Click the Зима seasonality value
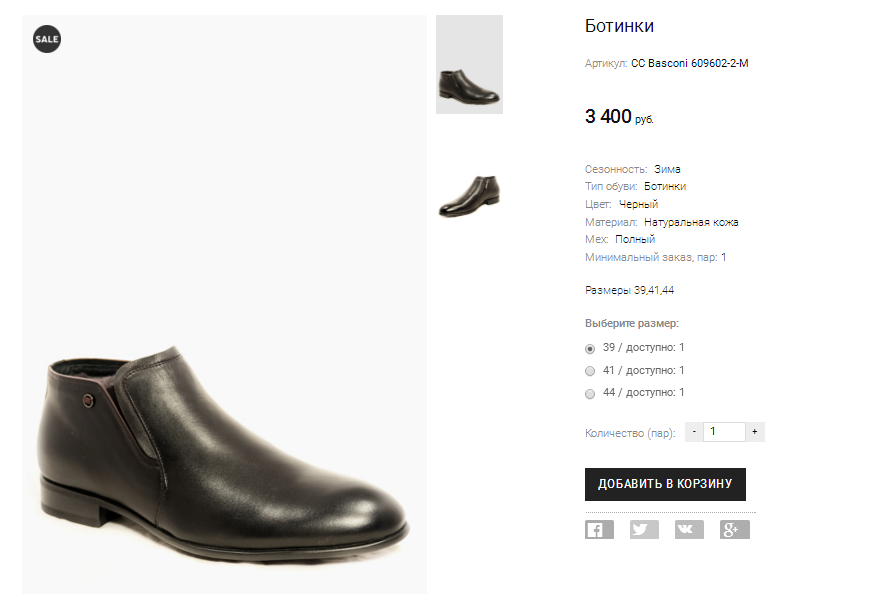 (667, 169)
